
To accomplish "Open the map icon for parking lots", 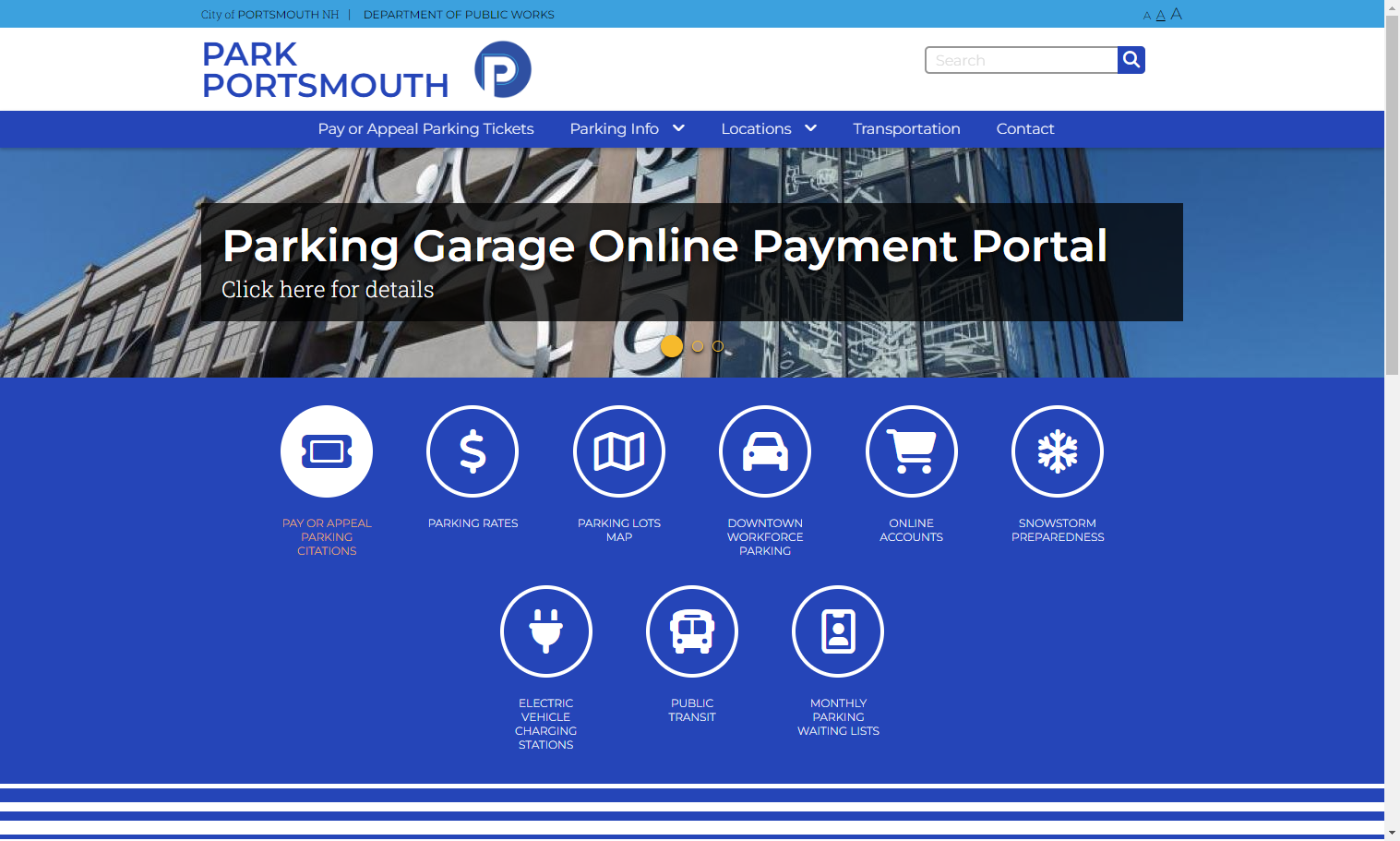I will pos(619,451).
